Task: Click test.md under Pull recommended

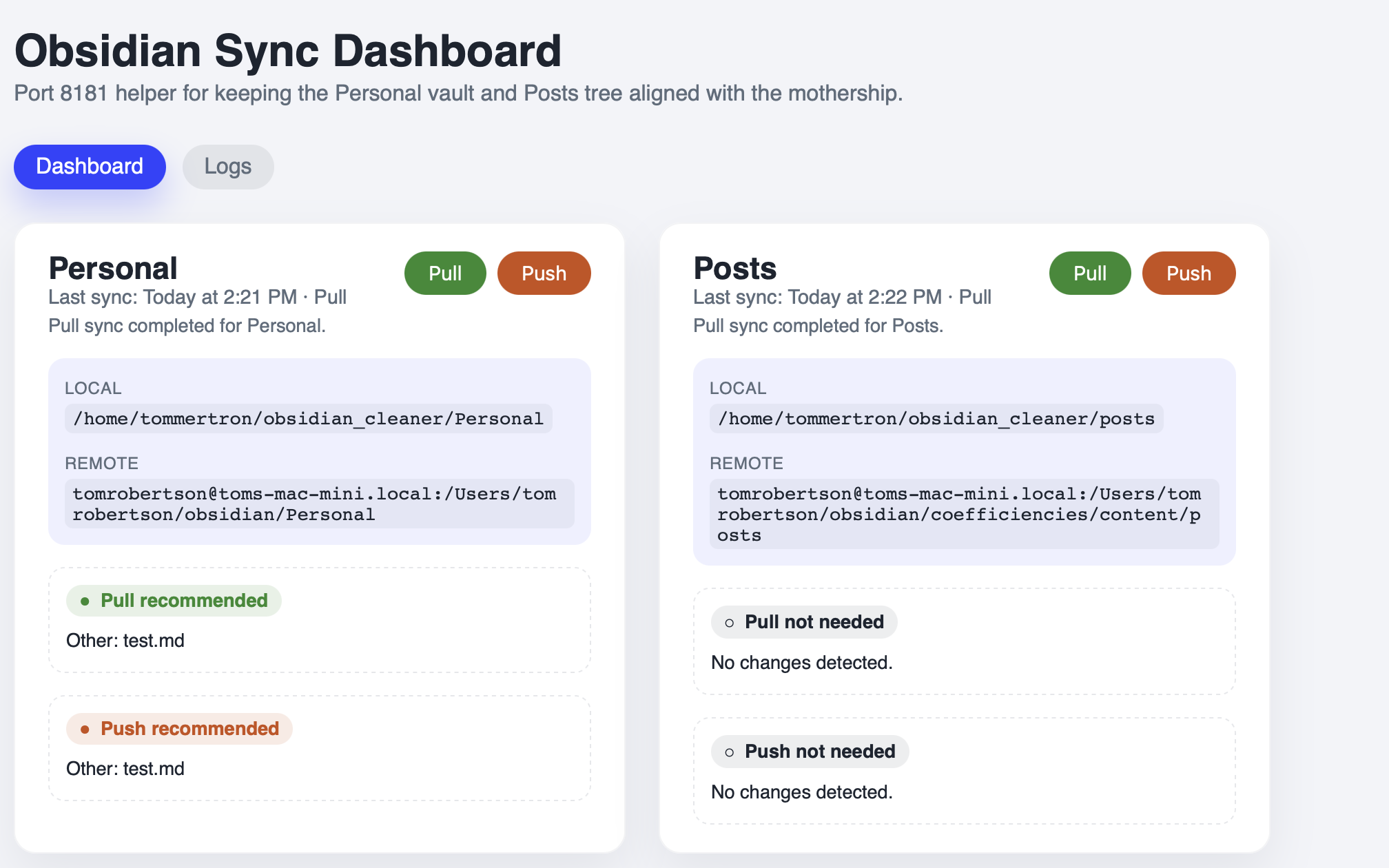Action: pyautogui.click(x=154, y=641)
